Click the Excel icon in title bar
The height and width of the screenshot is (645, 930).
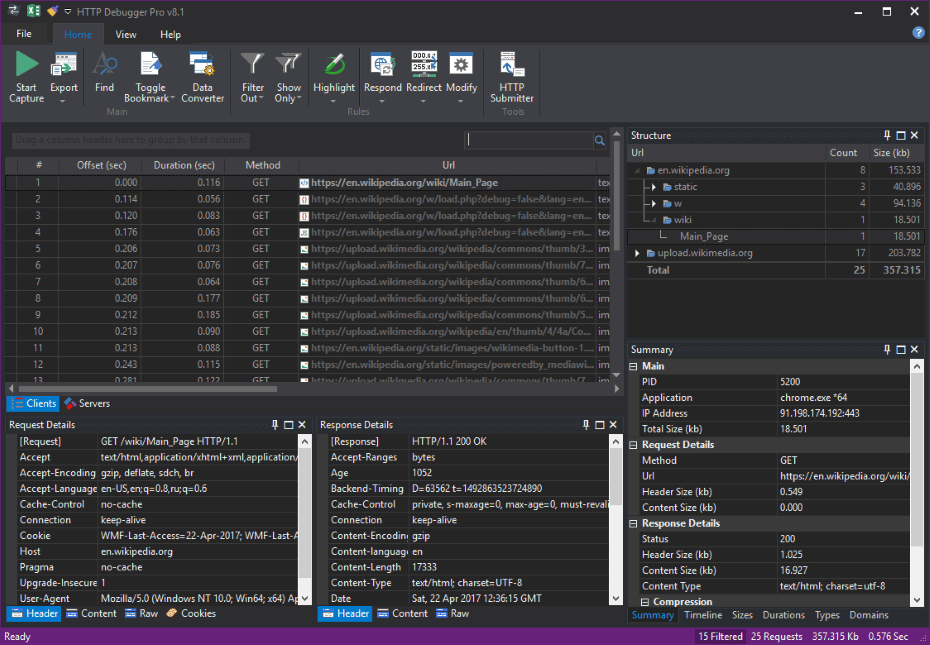[34, 11]
